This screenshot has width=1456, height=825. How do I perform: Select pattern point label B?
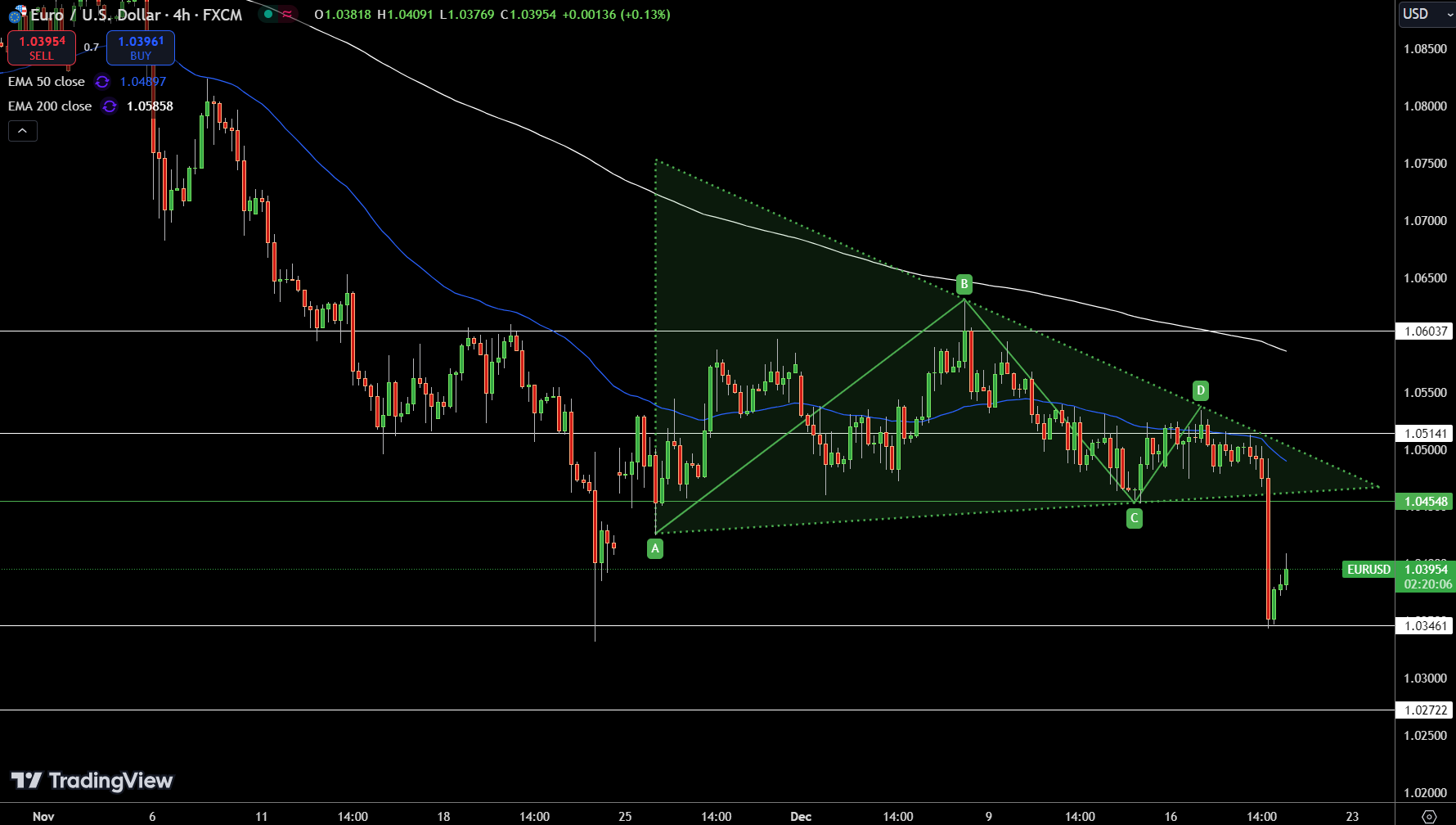(964, 285)
